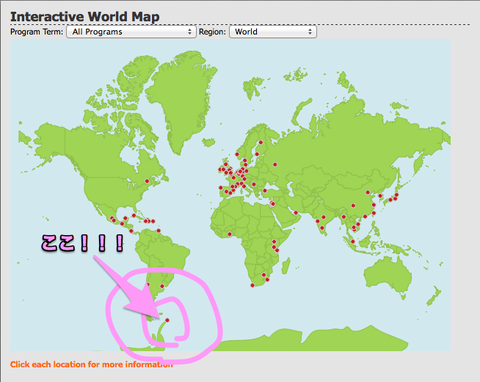The height and width of the screenshot is (382, 480).
Task: Select the red marker in West Africa
Action: pos(229,234)
